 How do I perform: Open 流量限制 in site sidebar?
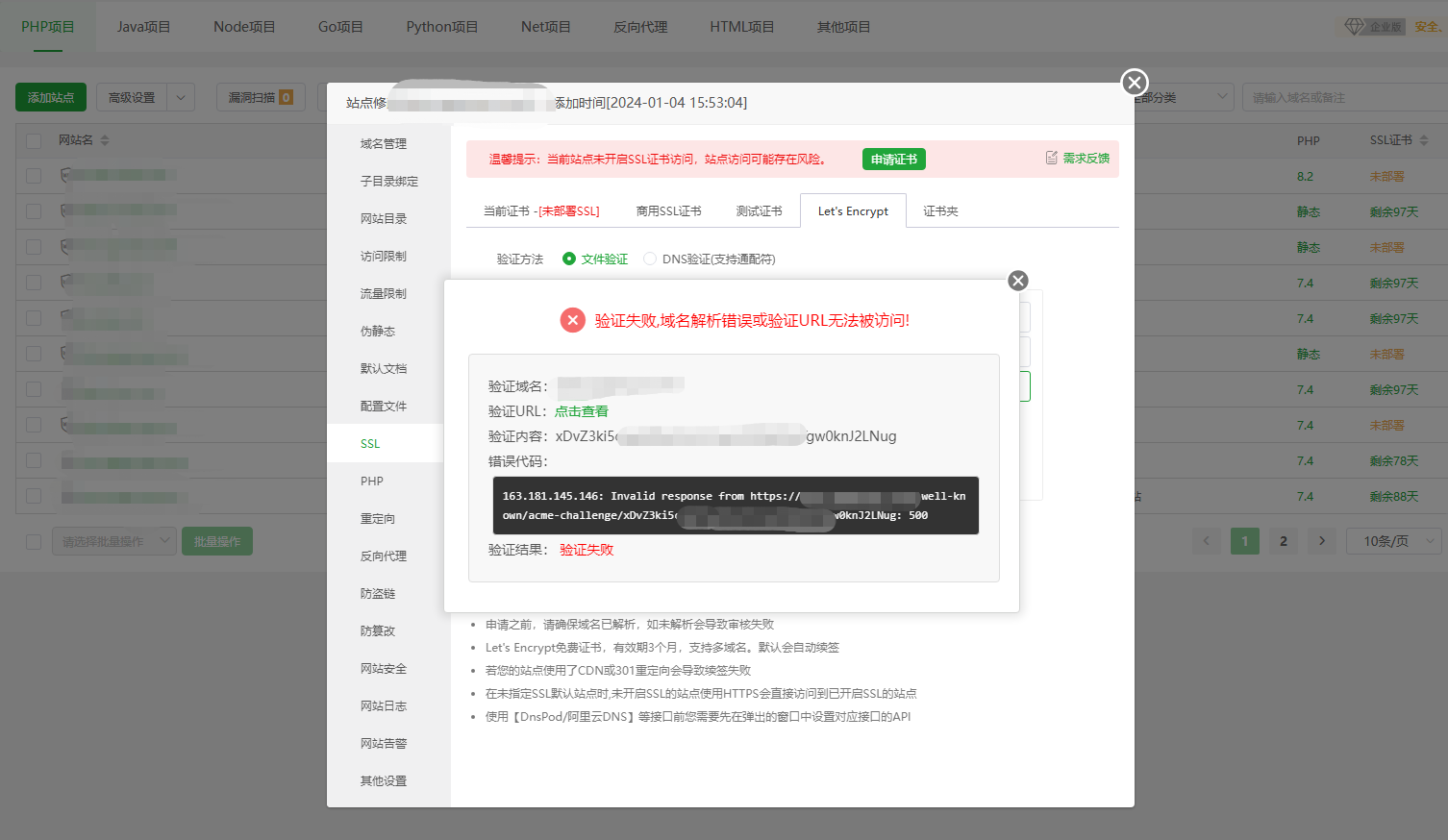point(384,293)
